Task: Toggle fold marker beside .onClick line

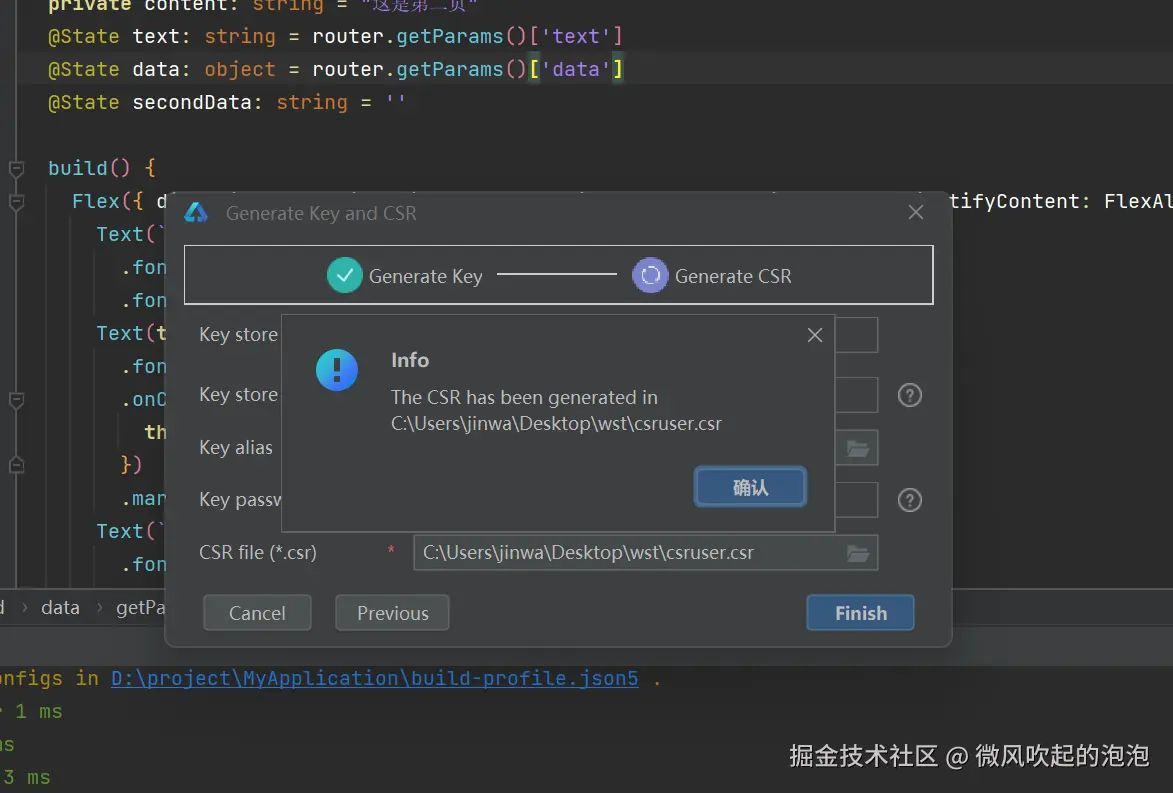Action: (16, 399)
